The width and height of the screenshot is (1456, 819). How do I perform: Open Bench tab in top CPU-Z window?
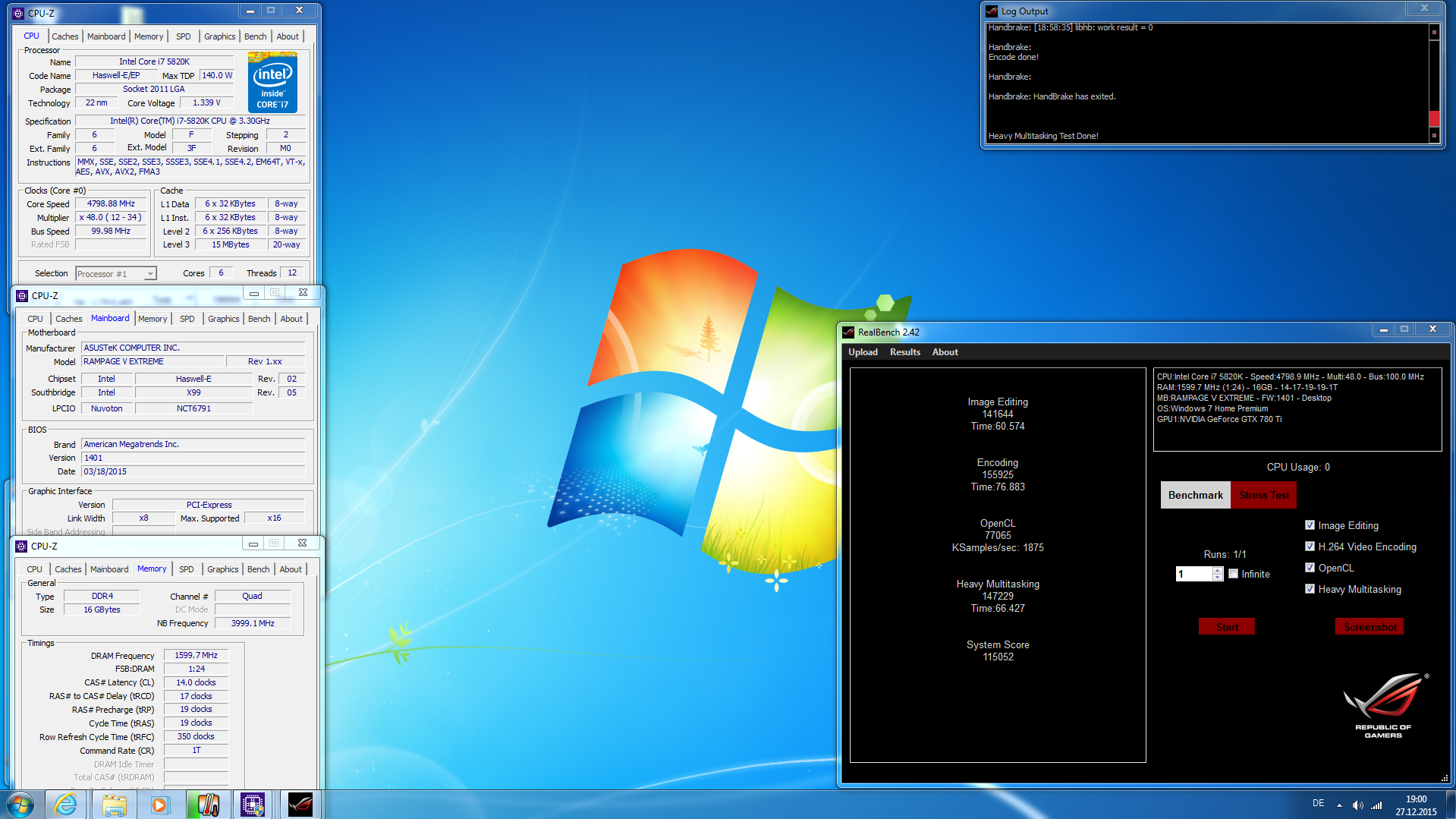coord(256,36)
